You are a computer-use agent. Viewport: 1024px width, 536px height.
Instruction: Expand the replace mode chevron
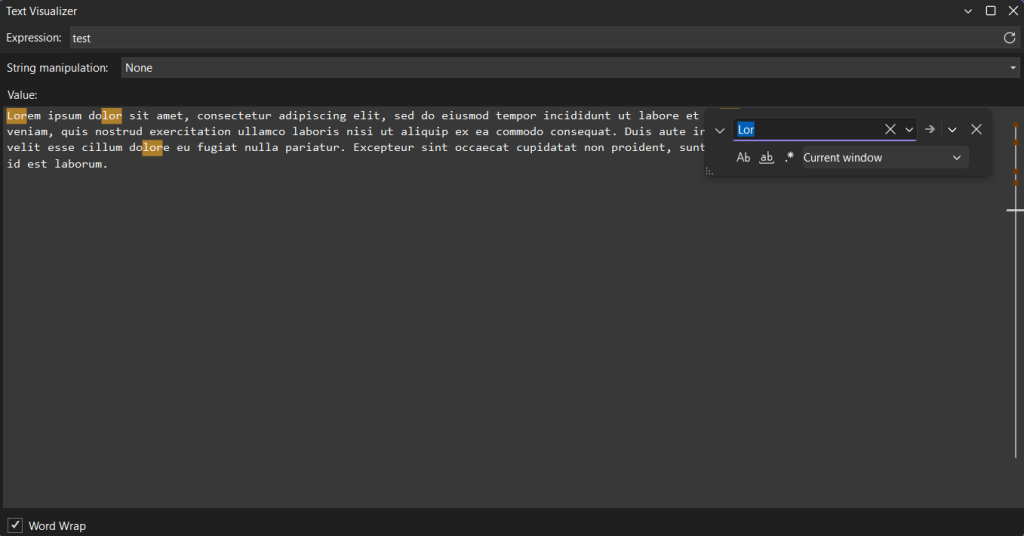tap(720, 130)
